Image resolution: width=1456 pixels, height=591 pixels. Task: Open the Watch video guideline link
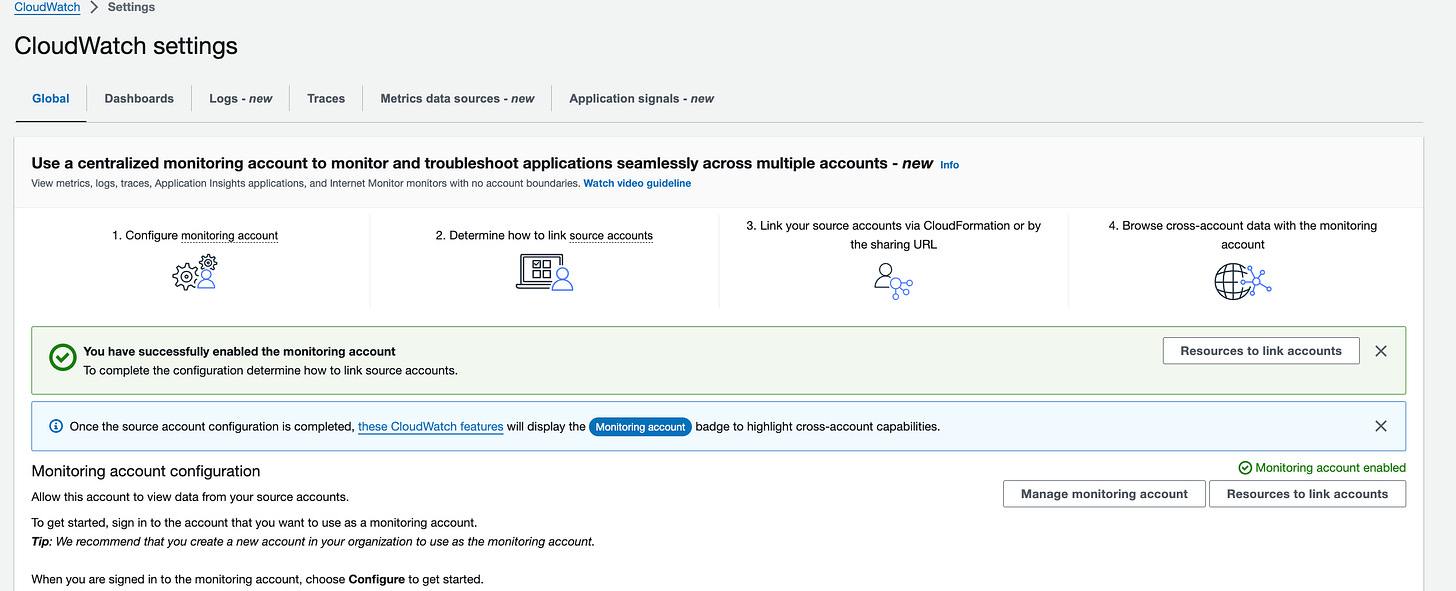637,183
